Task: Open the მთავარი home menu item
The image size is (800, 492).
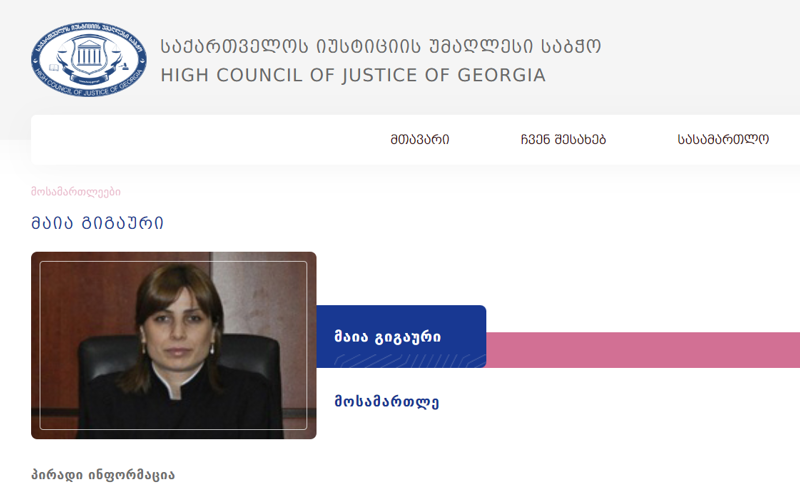Action: [420, 139]
